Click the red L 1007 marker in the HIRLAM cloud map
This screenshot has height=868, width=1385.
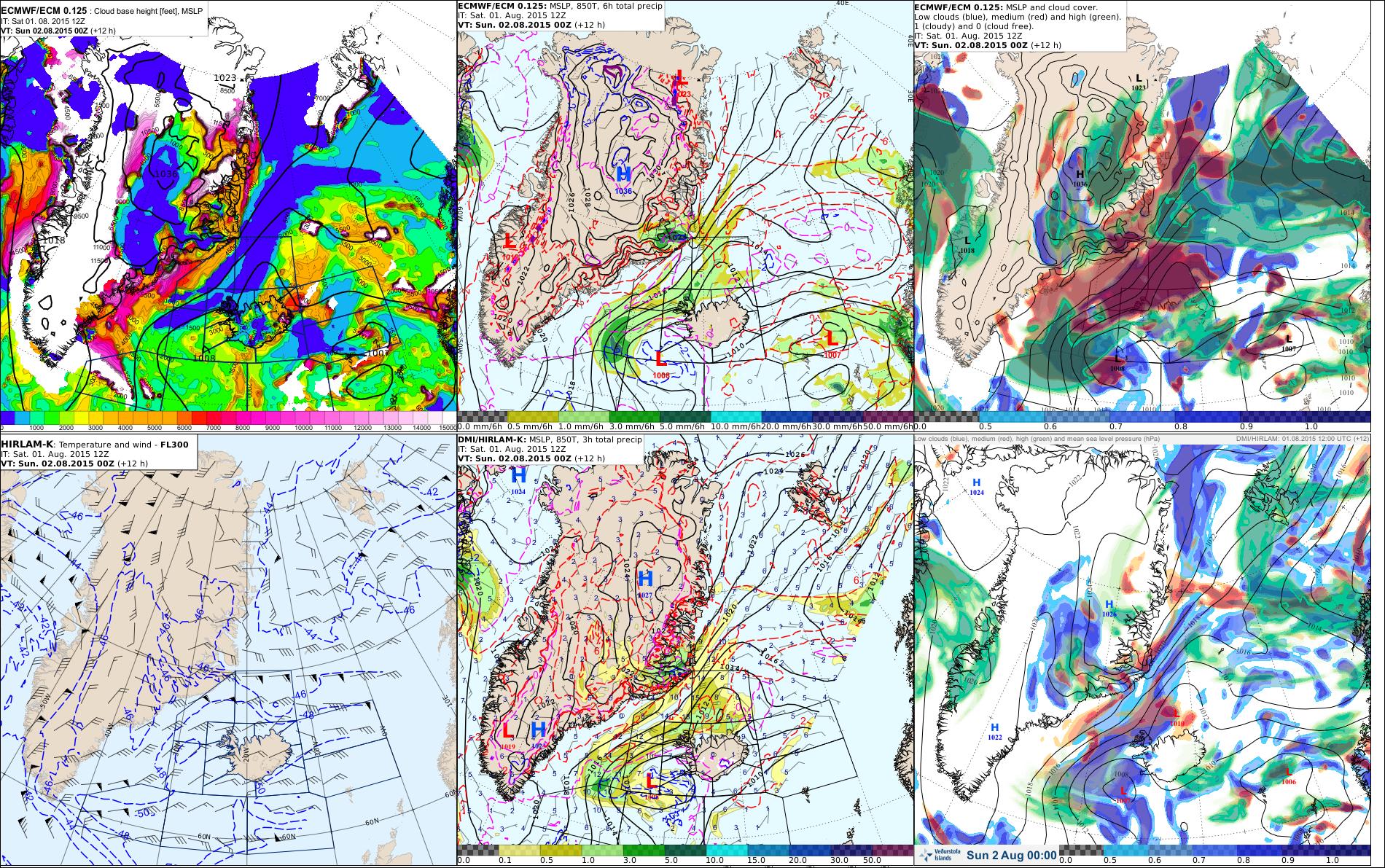pos(1123,794)
